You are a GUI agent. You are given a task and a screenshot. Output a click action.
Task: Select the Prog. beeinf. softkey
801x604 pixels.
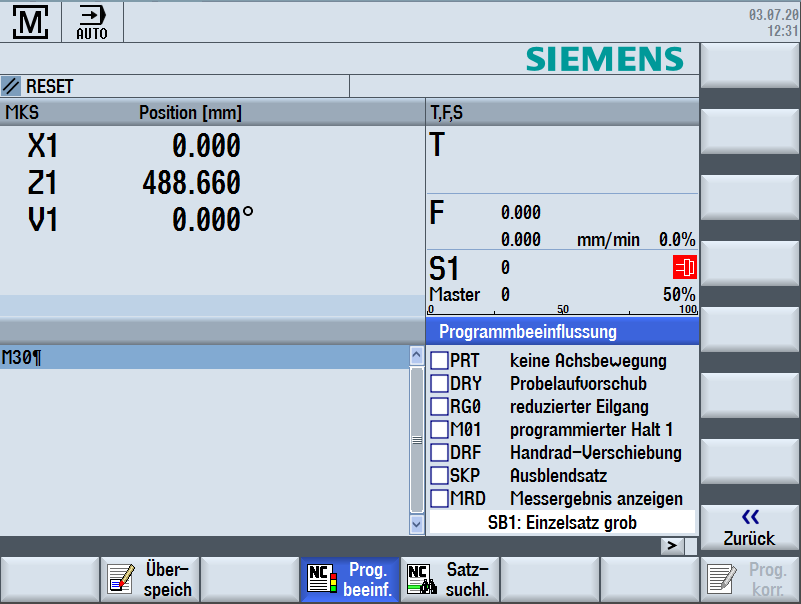pos(350,579)
